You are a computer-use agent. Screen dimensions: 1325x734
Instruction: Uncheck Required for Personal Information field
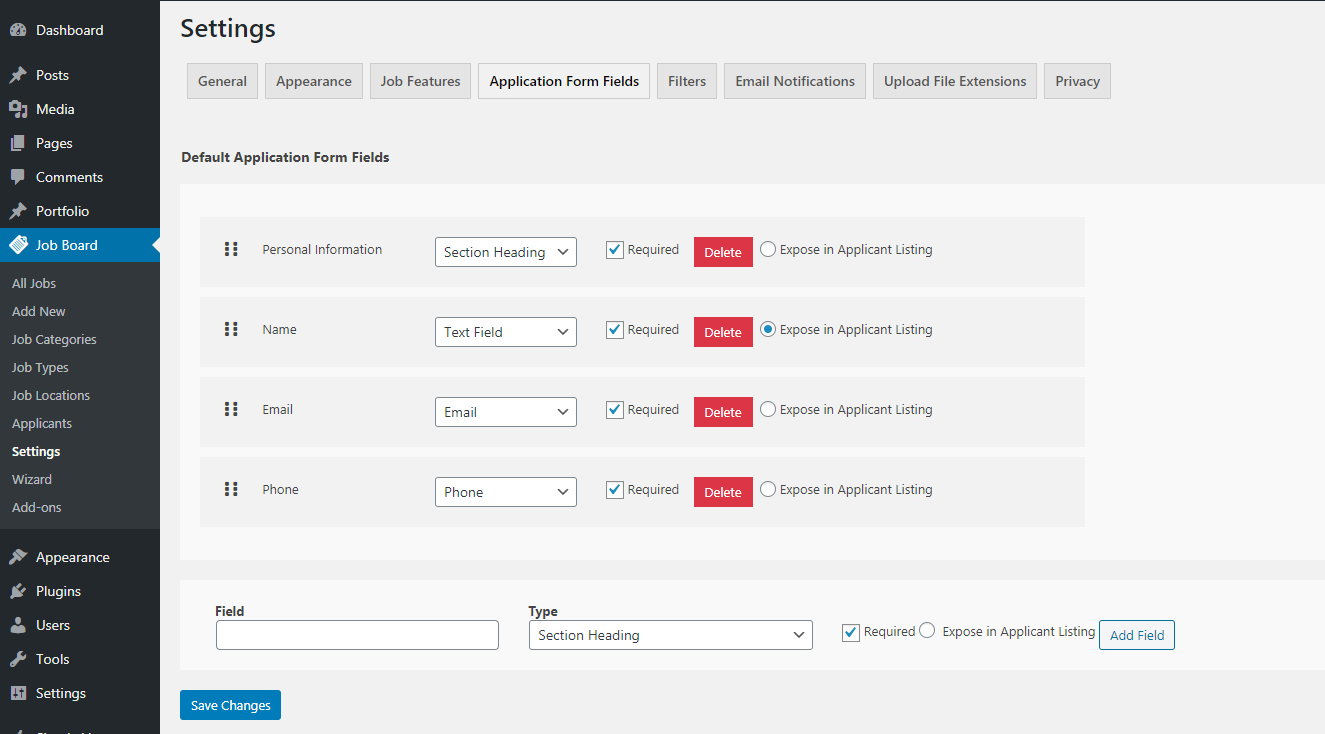pyautogui.click(x=615, y=250)
